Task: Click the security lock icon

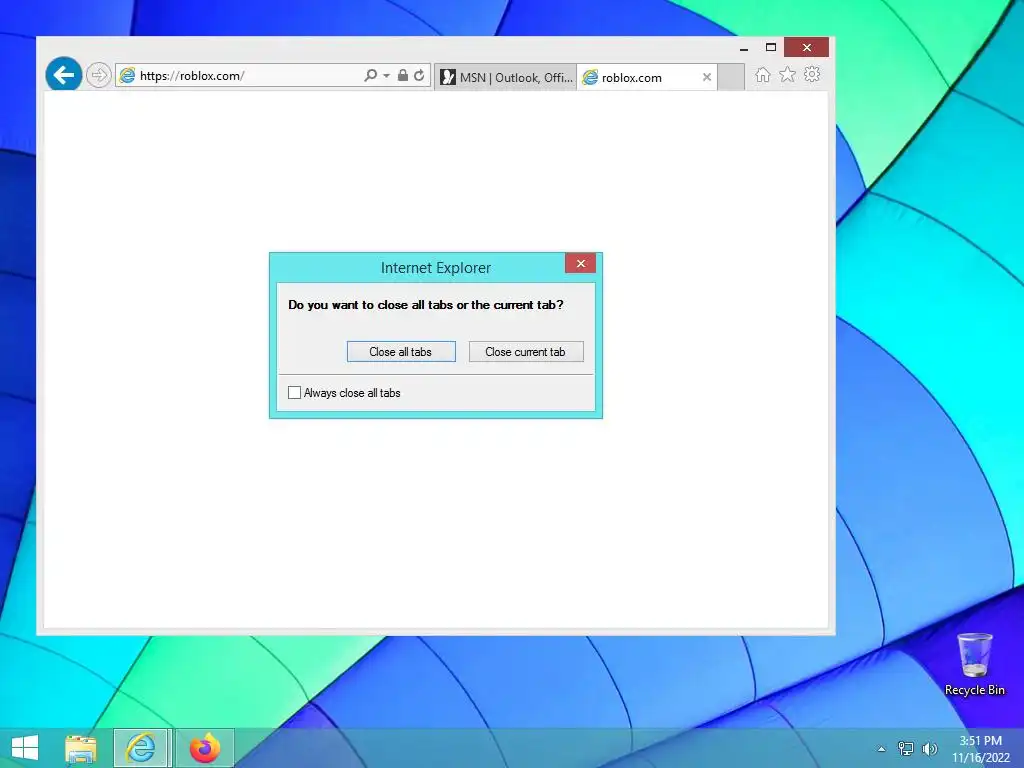Action: click(403, 75)
